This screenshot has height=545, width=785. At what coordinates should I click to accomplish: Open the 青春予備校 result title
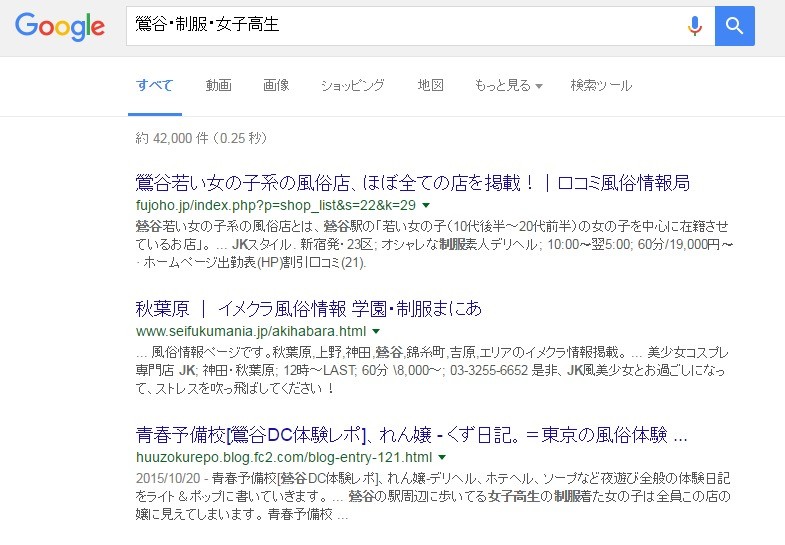click(x=412, y=435)
